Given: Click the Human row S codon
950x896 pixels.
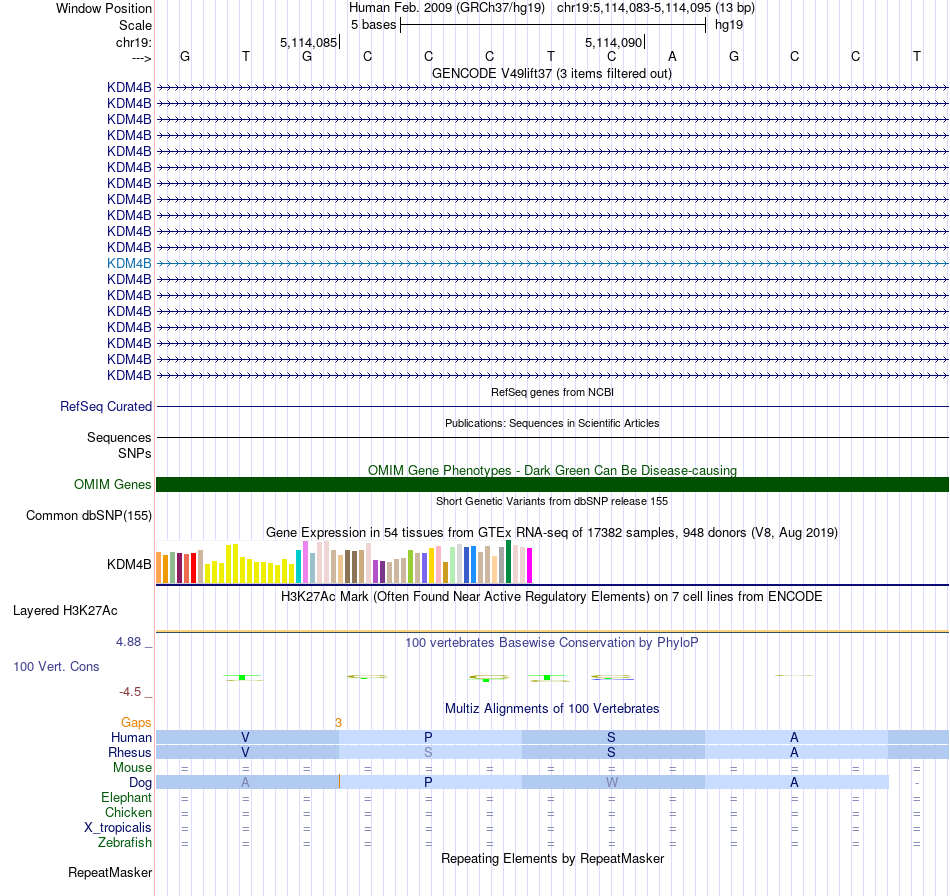Looking at the screenshot, I should point(611,737).
